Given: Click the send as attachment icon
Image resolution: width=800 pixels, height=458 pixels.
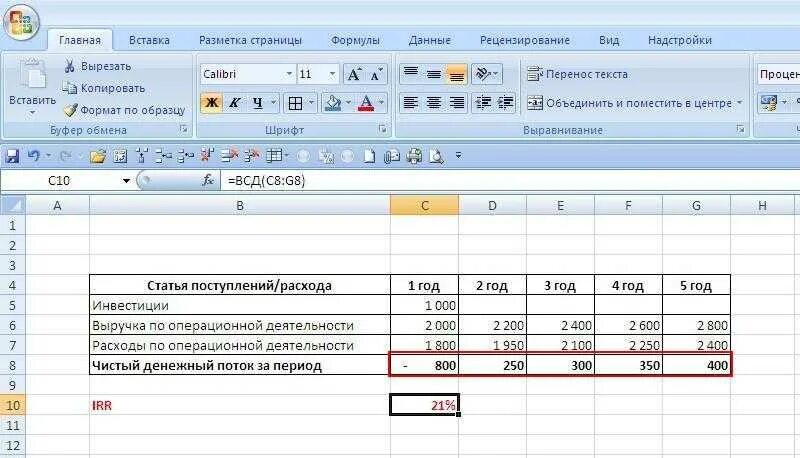Looking at the screenshot, I should point(391,156).
